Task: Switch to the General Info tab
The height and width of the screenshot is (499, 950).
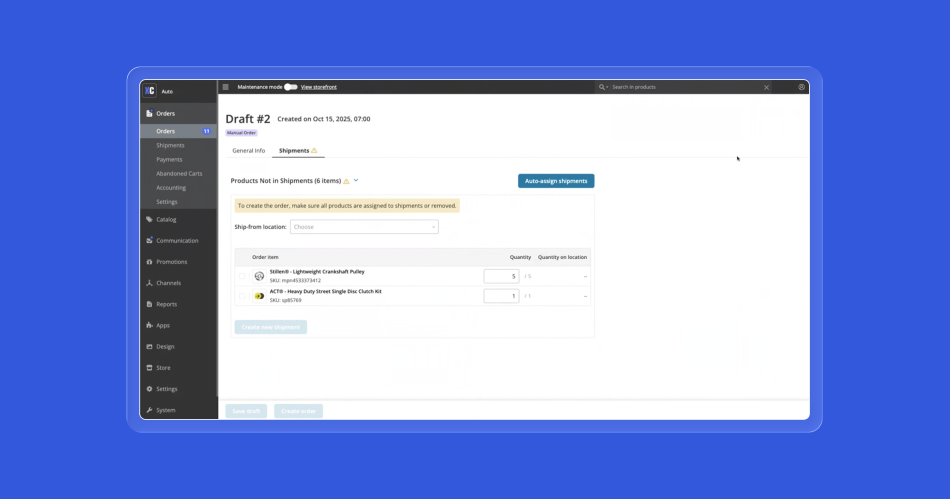Action: click(x=248, y=151)
